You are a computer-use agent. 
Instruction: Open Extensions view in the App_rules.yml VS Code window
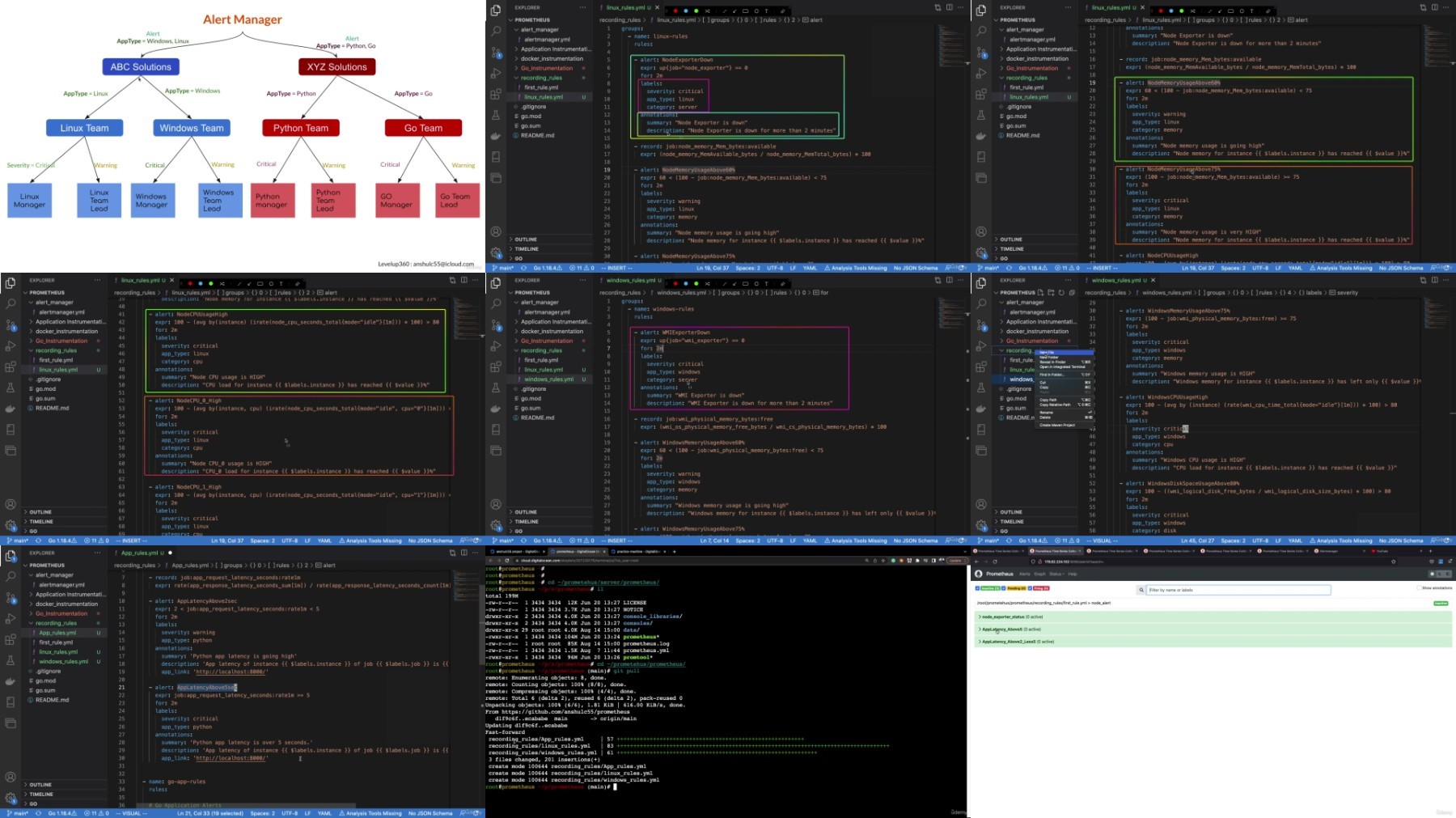click(x=11, y=639)
